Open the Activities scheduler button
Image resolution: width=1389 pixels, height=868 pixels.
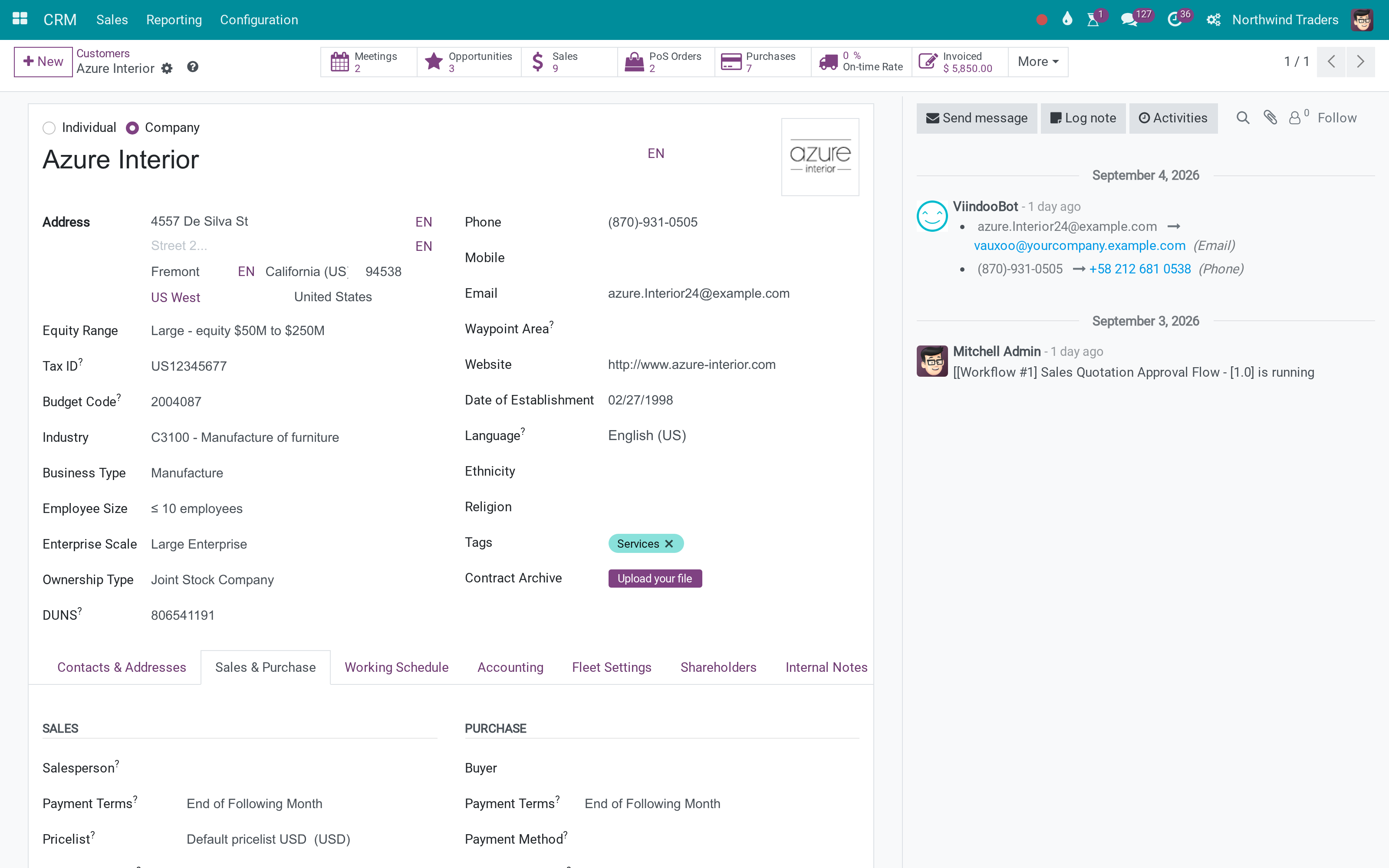tap(1173, 118)
